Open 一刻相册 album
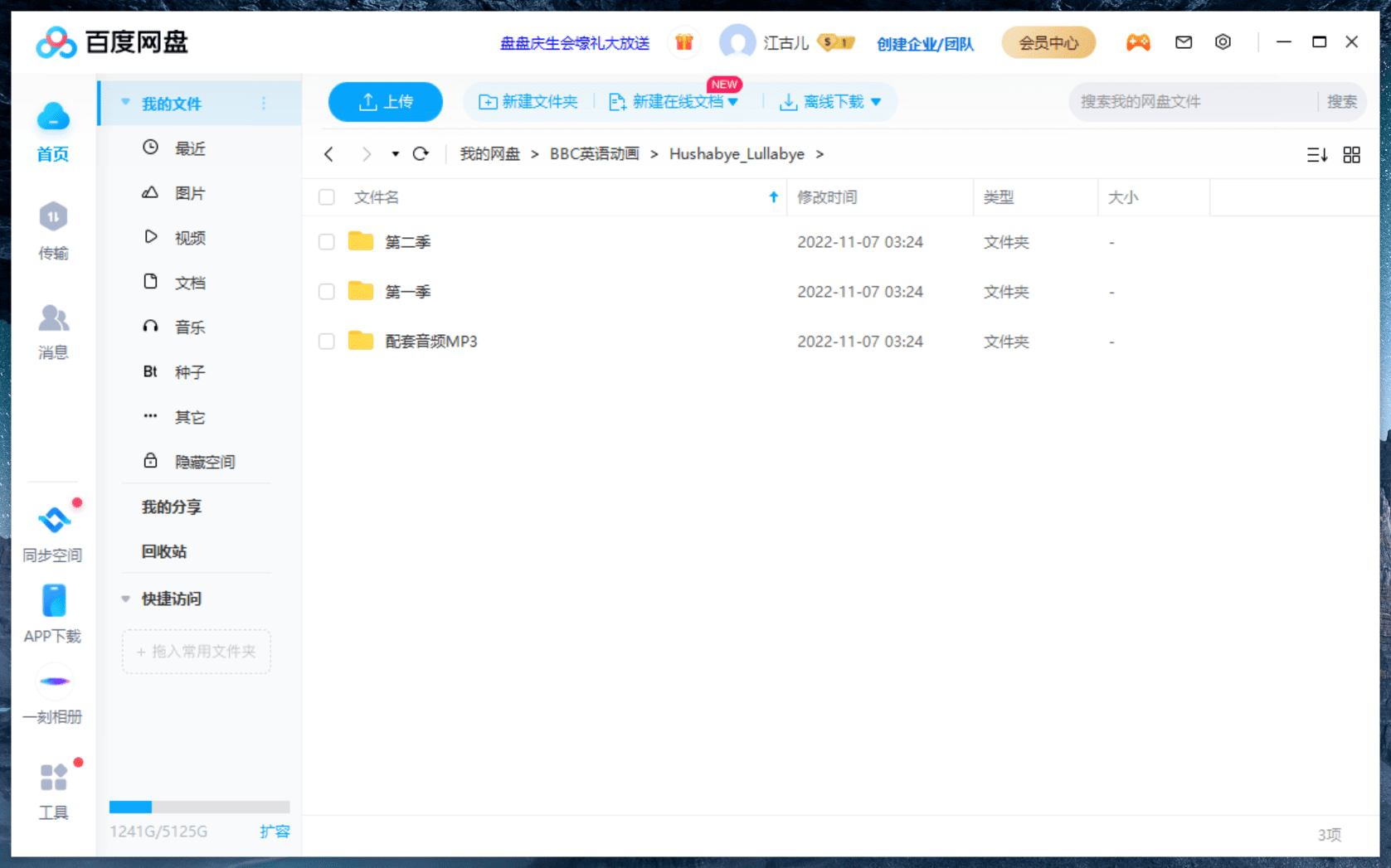1391x868 pixels. [x=53, y=681]
